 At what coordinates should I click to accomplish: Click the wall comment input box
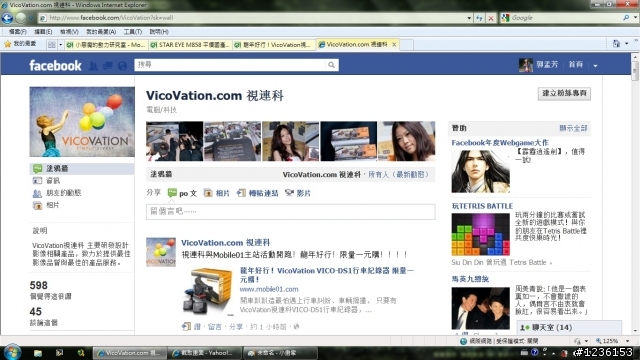tap(291, 211)
